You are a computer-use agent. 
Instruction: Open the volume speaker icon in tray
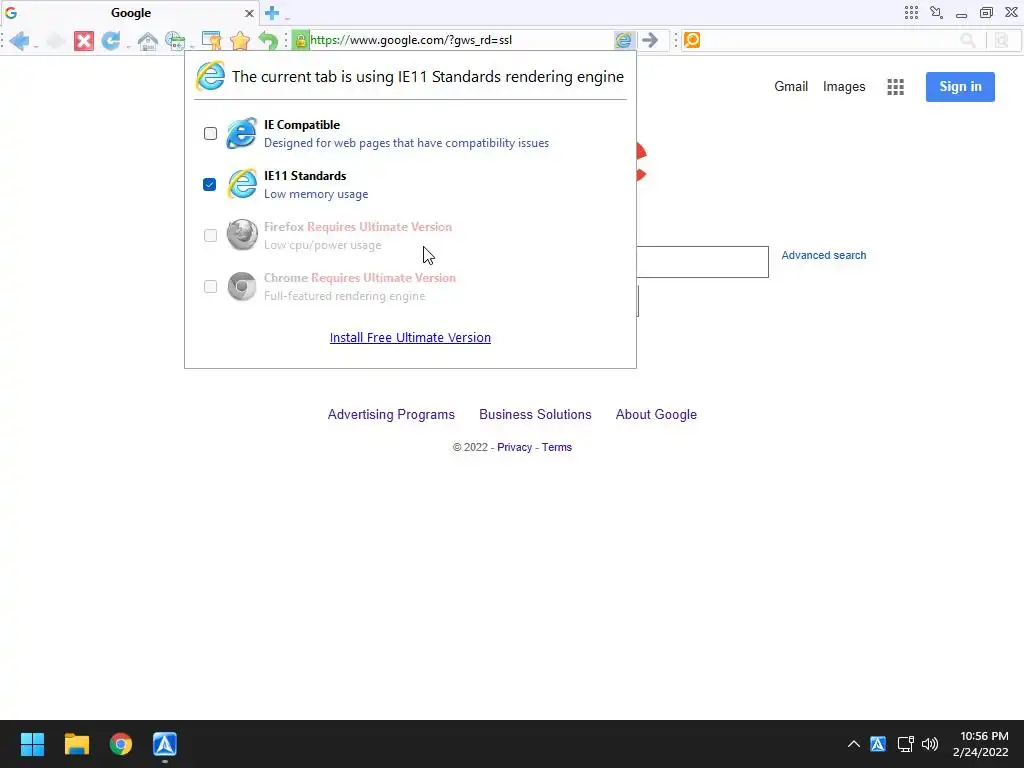pos(930,744)
